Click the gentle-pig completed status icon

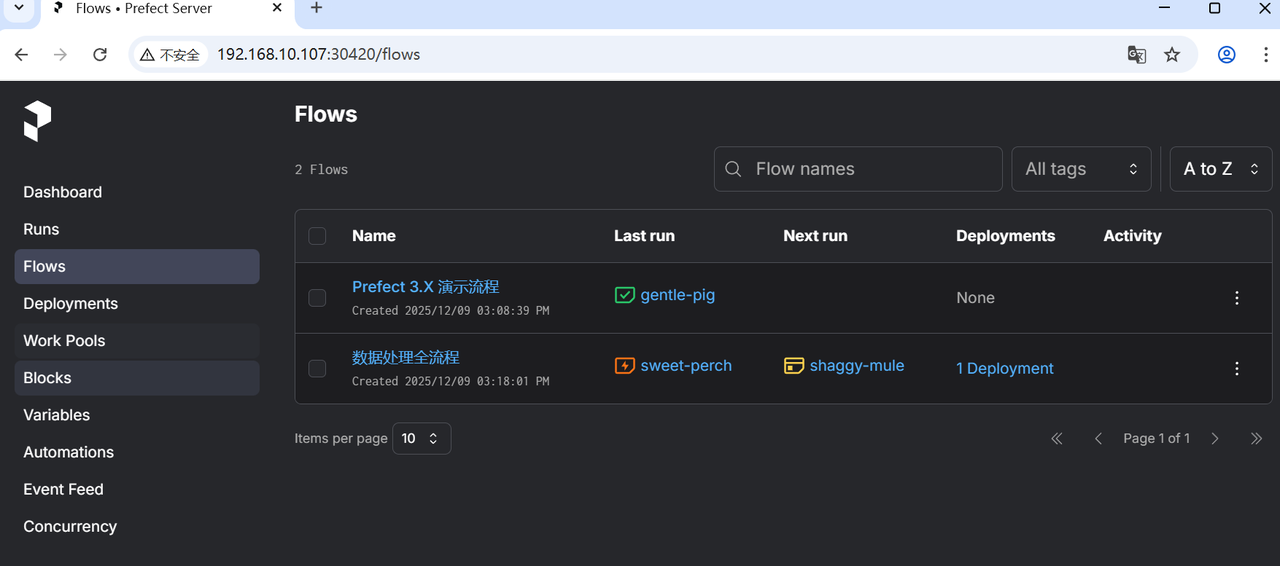click(x=625, y=295)
